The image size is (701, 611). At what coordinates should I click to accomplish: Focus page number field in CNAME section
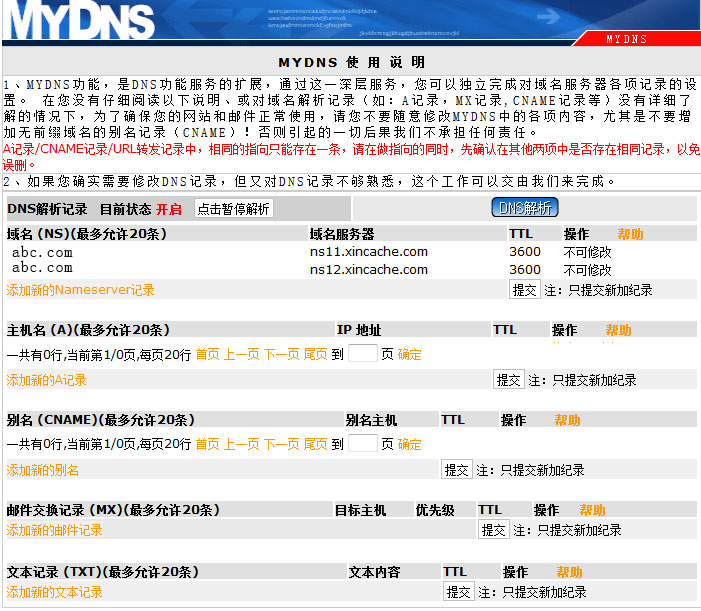pyautogui.click(x=363, y=443)
